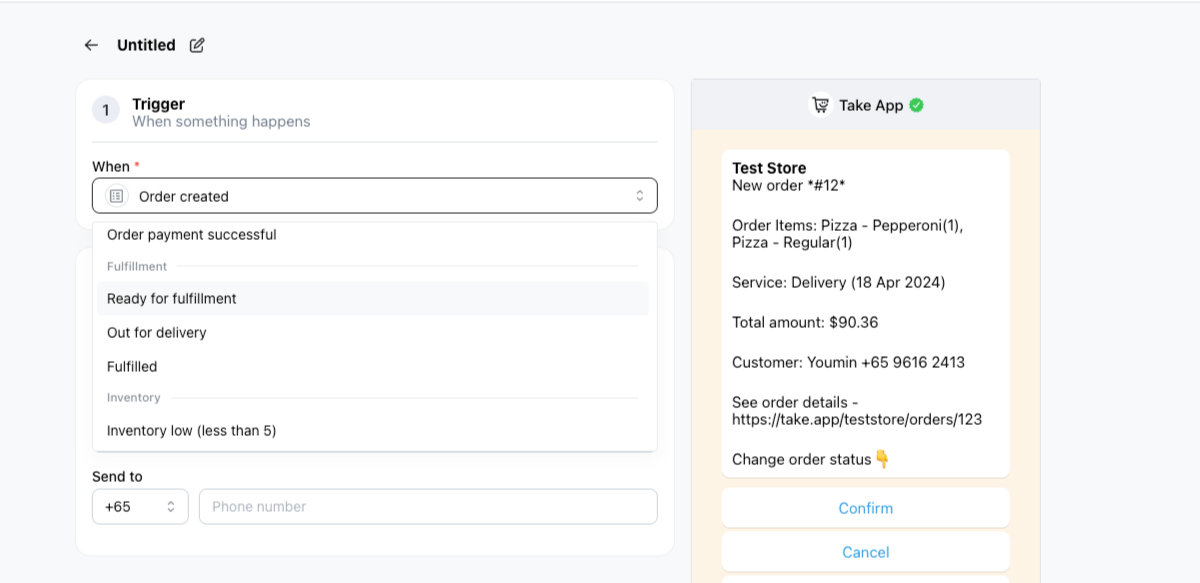
Task: Click the Fulfillment group label
Action: coord(137,267)
